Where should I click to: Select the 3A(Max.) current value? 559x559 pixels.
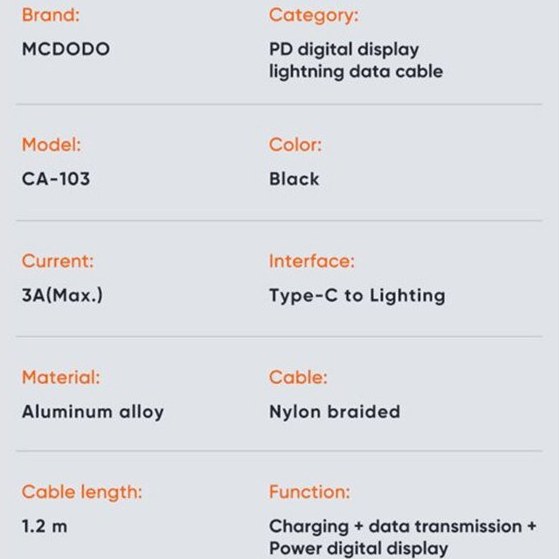pyautogui.click(x=62, y=295)
